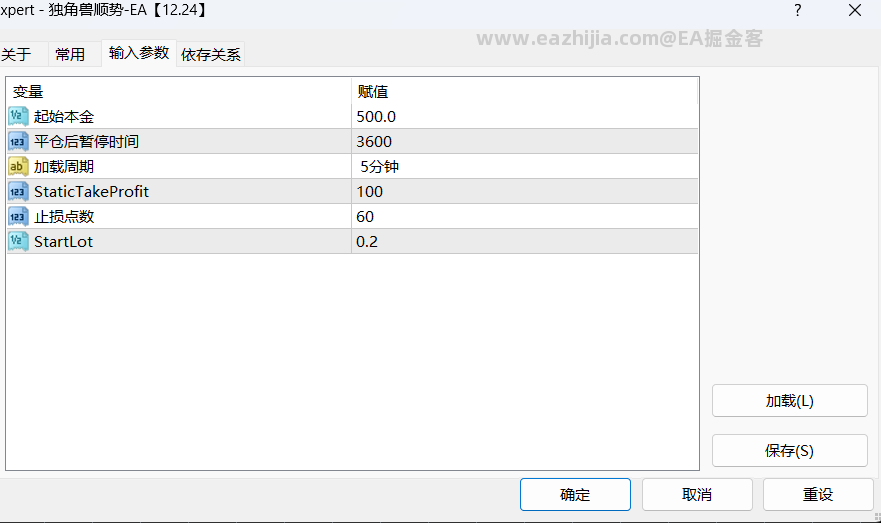Click the integer icon beside 平仓后暂停时间
881x523 pixels.
(18, 142)
